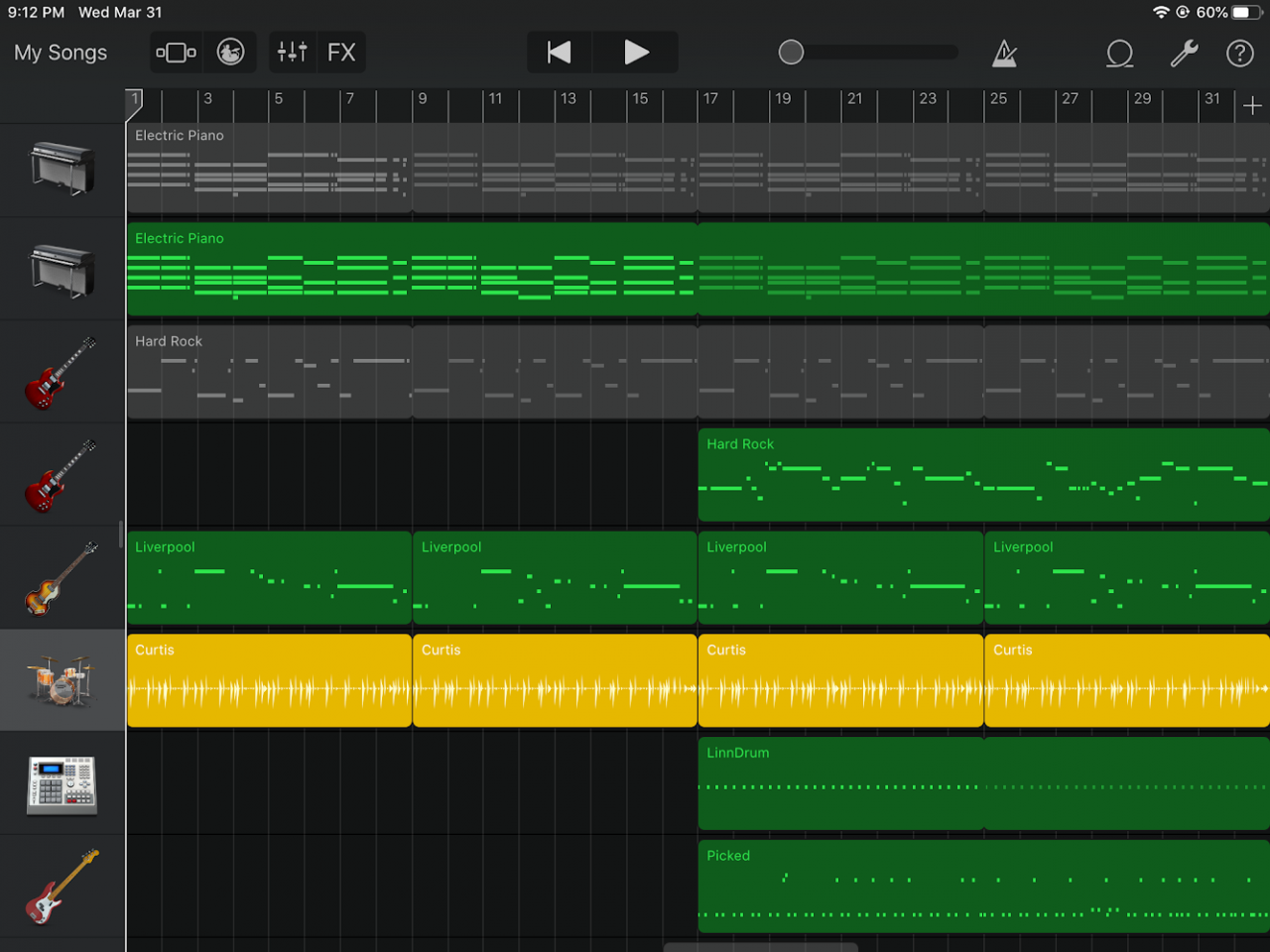Viewport: 1270px width, 952px height.
Task: Select the green Hard Rock guitar region
Action: tap(982, 476)
